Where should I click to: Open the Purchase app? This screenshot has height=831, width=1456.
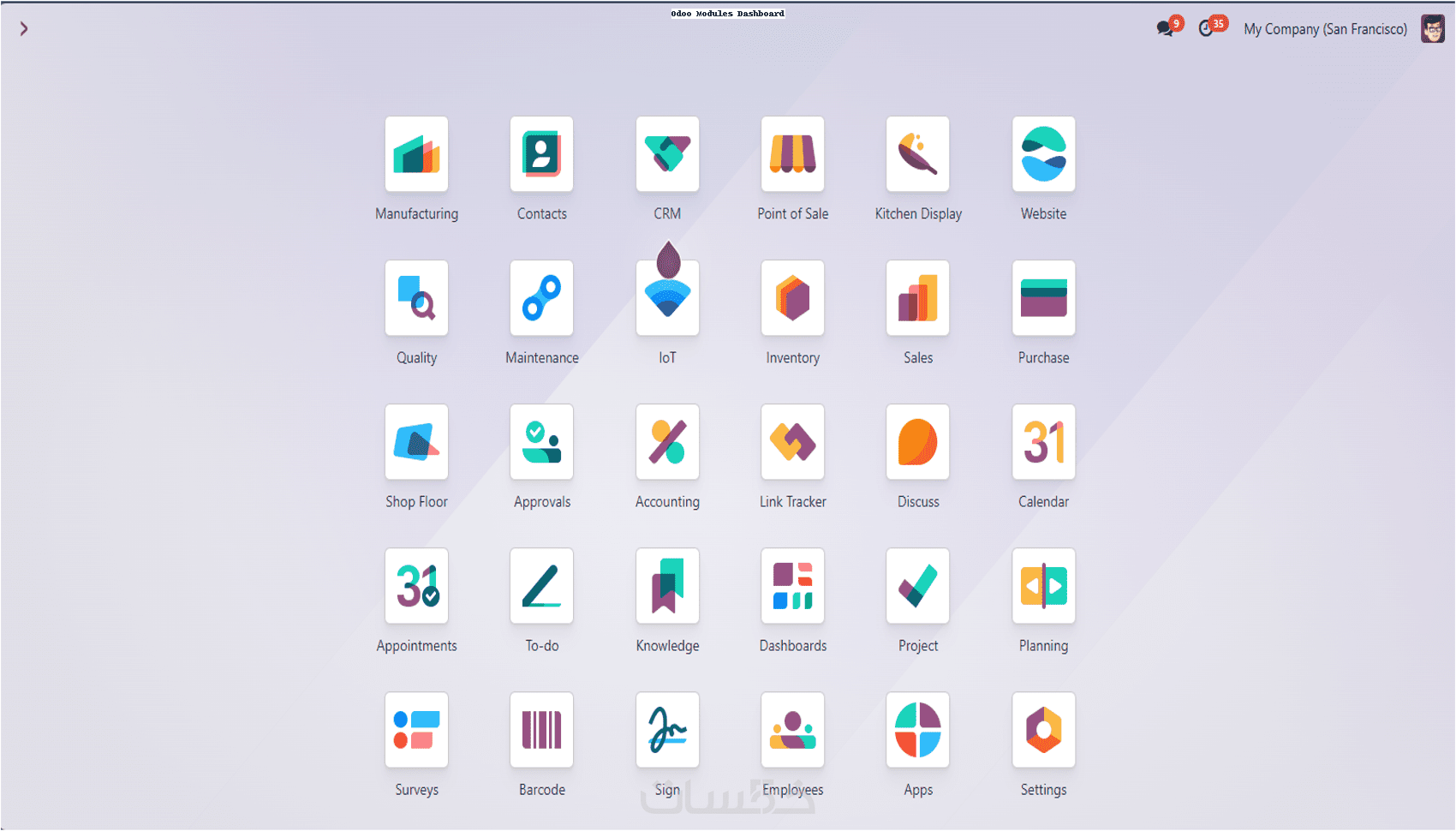point(1043,298)
